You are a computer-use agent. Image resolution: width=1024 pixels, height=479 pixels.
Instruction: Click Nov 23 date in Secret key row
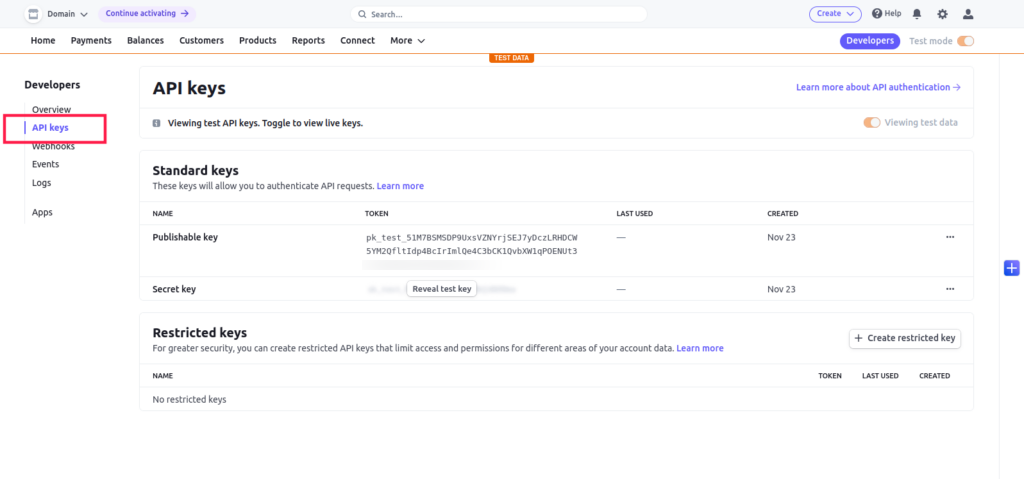(781, 289)
